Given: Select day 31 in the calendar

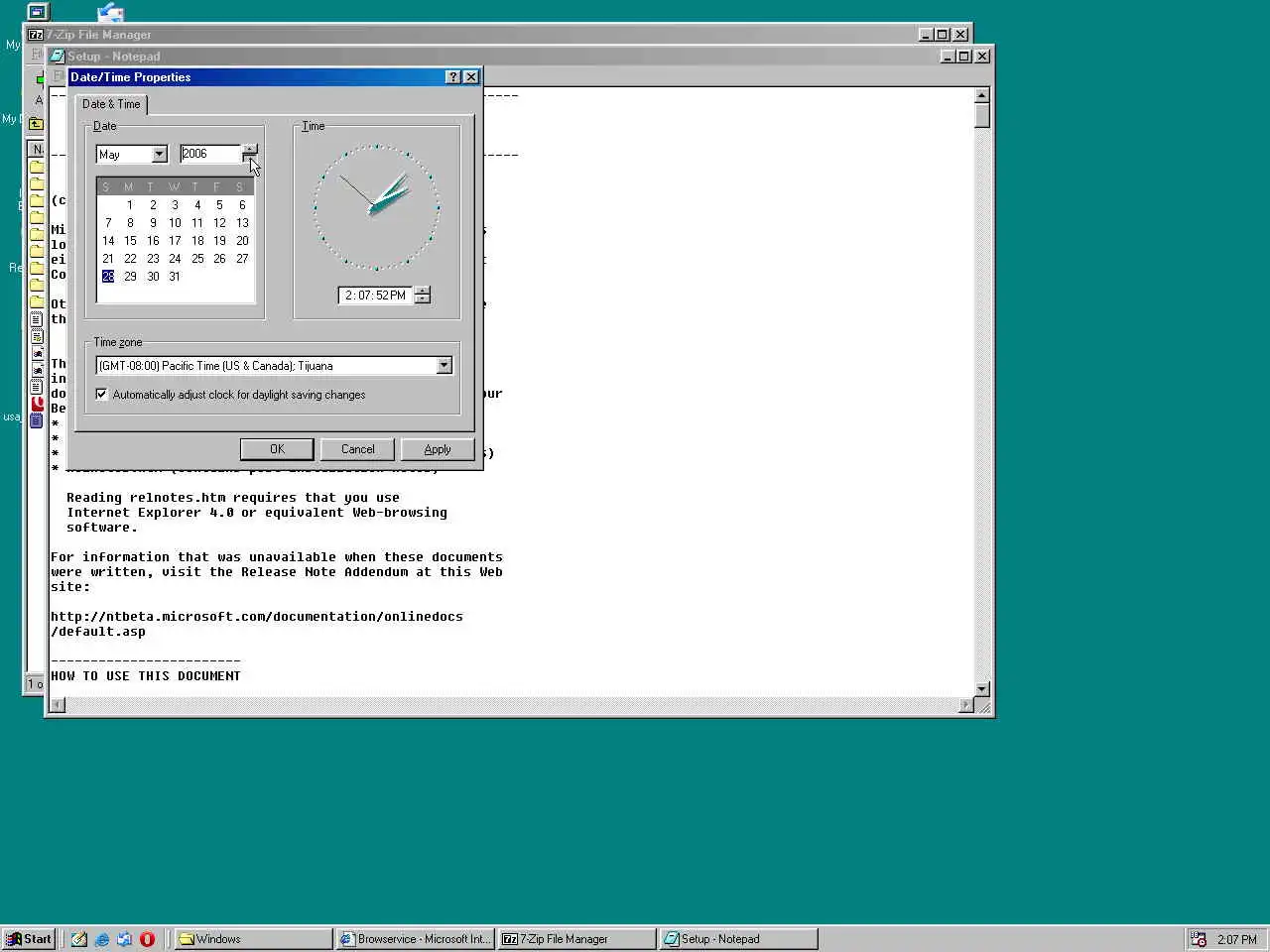Looking at the screenshot, I should 175,277.
